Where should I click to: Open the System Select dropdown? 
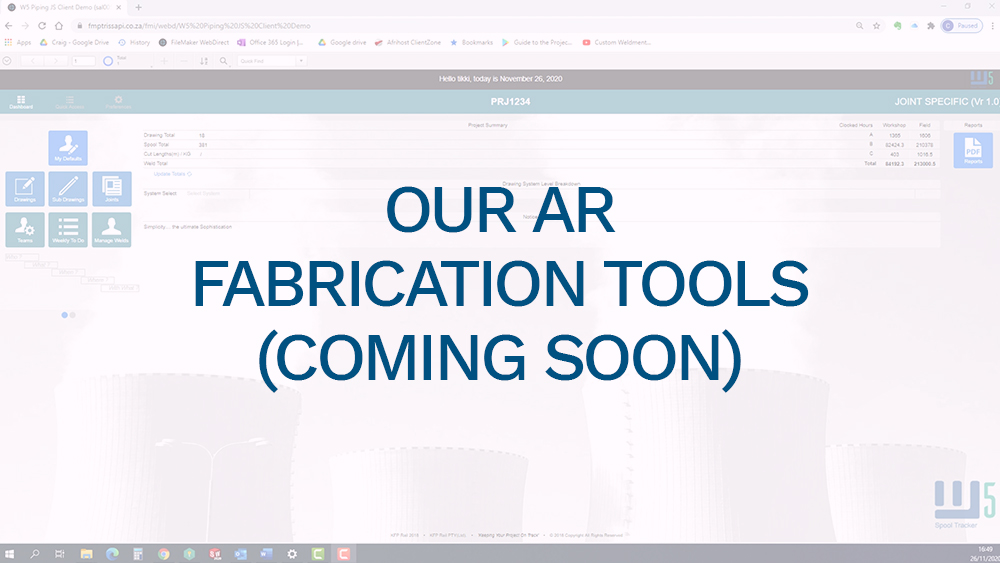click(x=215, y=193)
